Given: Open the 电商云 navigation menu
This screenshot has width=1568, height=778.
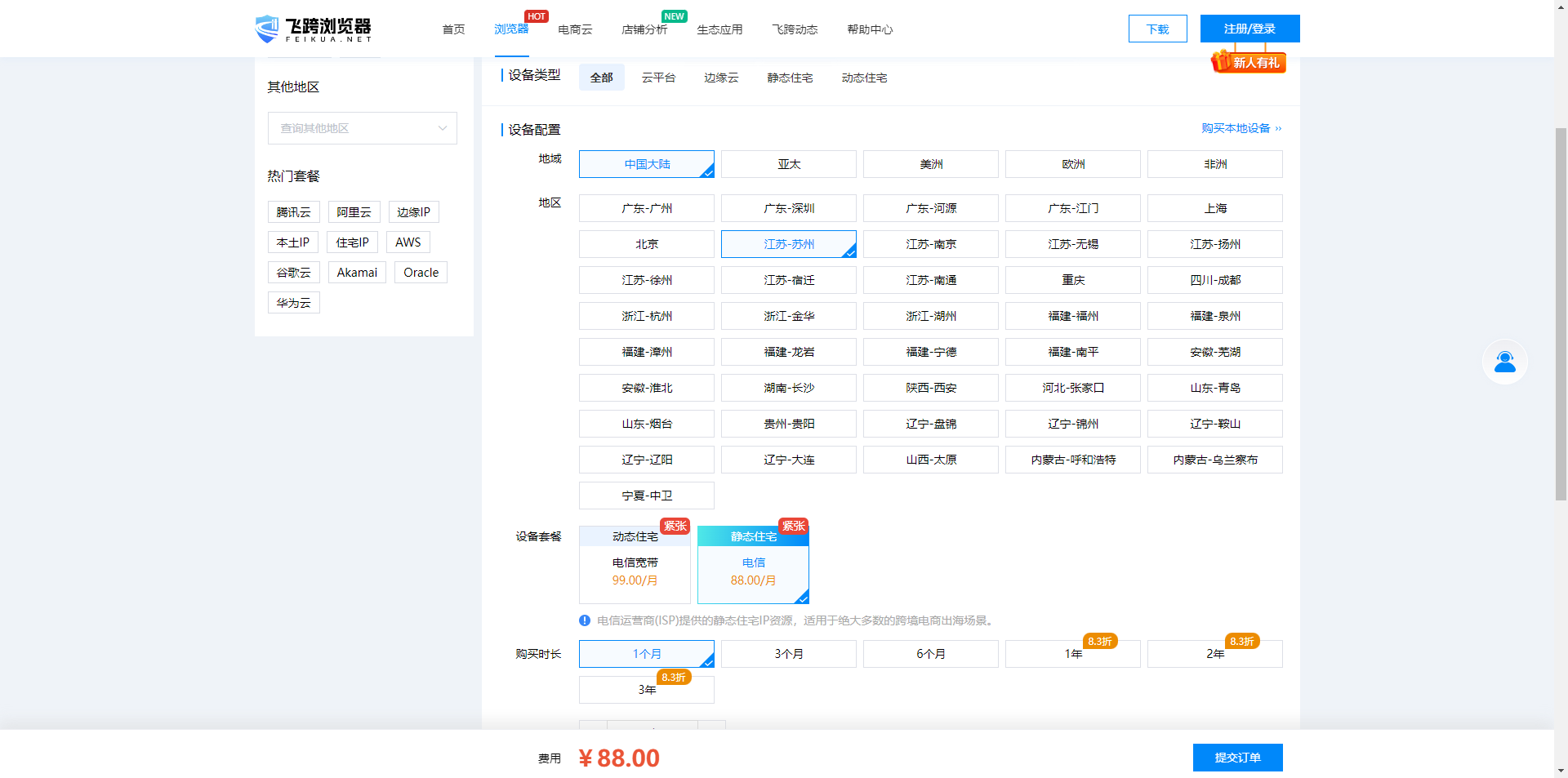Looking at the screenshot, I should point(575,29).
